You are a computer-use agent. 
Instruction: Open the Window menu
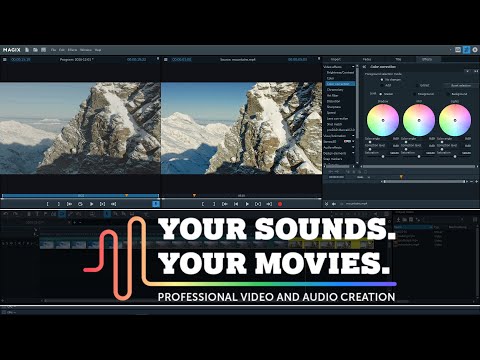86,50
